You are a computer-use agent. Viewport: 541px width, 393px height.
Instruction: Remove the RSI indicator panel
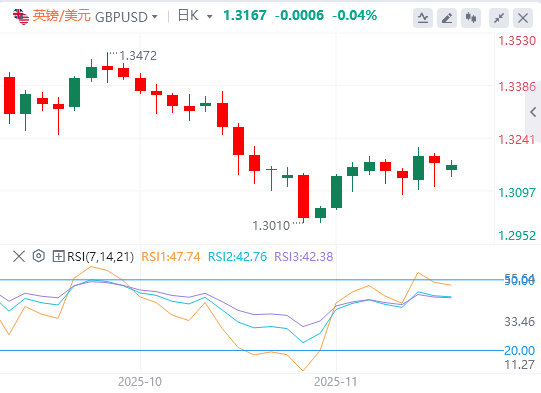19,256
